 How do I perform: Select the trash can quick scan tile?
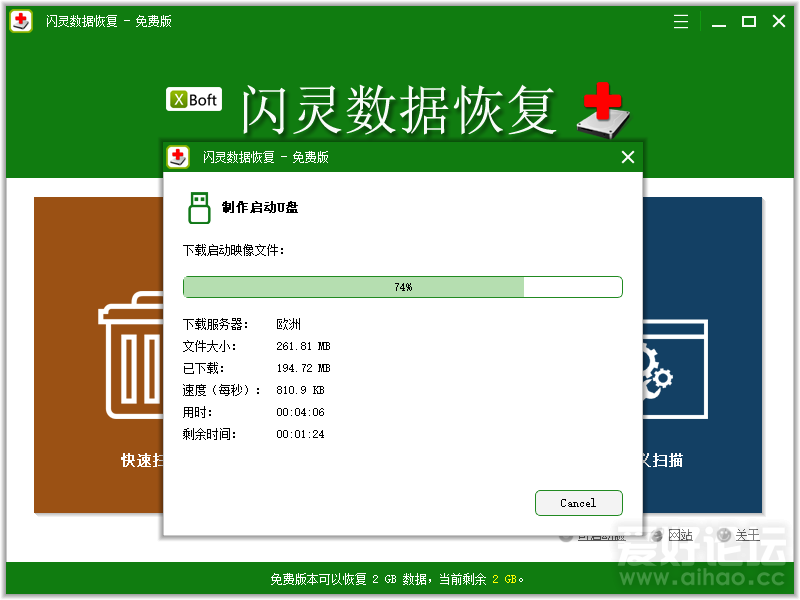click(98, 355)
